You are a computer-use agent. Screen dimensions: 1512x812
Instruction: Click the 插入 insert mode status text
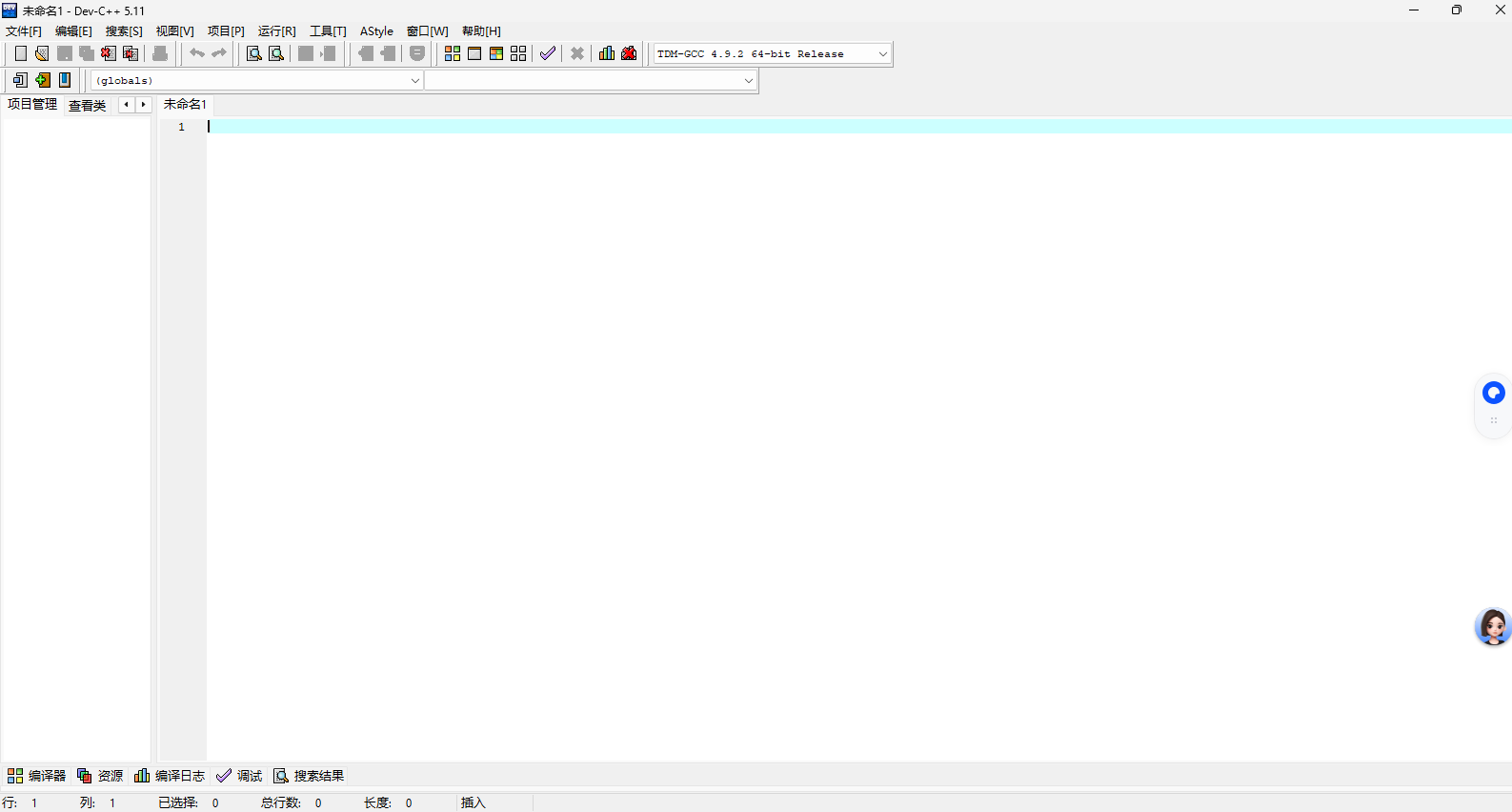pyautogui.click(x=474, y=803)
